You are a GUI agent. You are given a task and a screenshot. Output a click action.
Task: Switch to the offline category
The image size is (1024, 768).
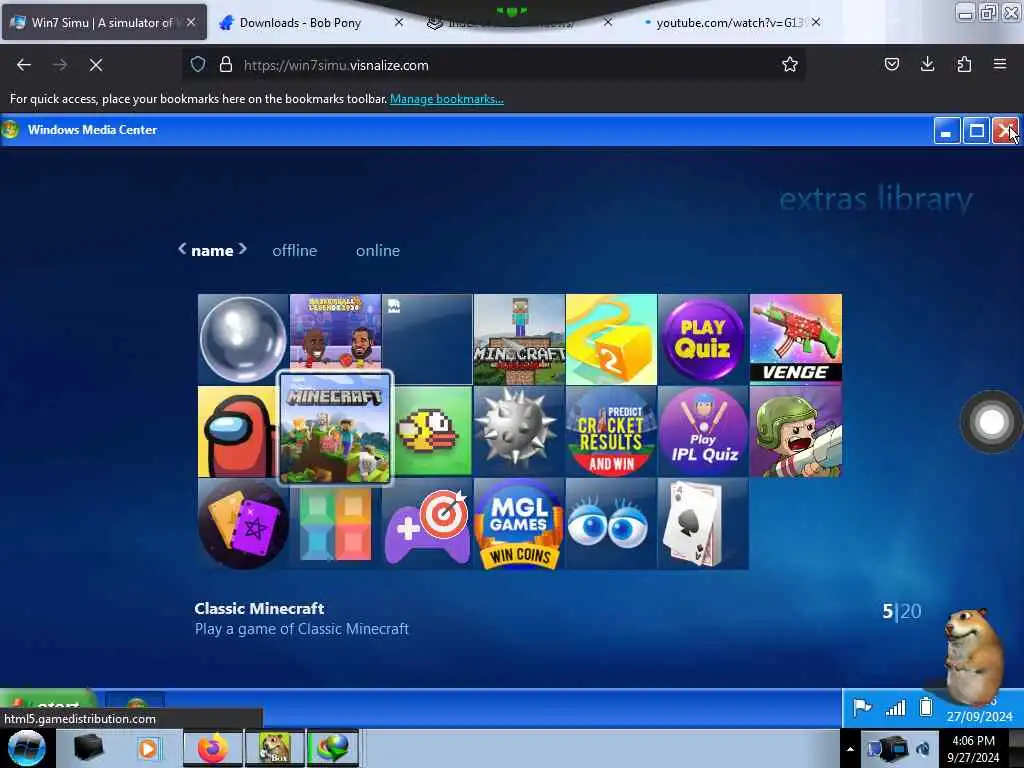tap(295, 250)
